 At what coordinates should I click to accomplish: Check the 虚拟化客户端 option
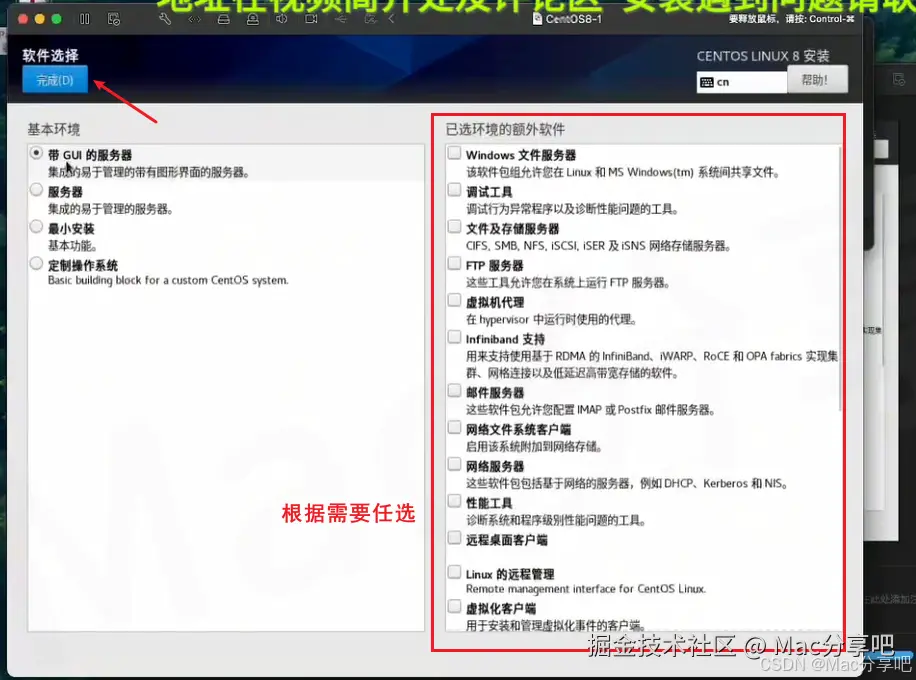click(453, 608)
